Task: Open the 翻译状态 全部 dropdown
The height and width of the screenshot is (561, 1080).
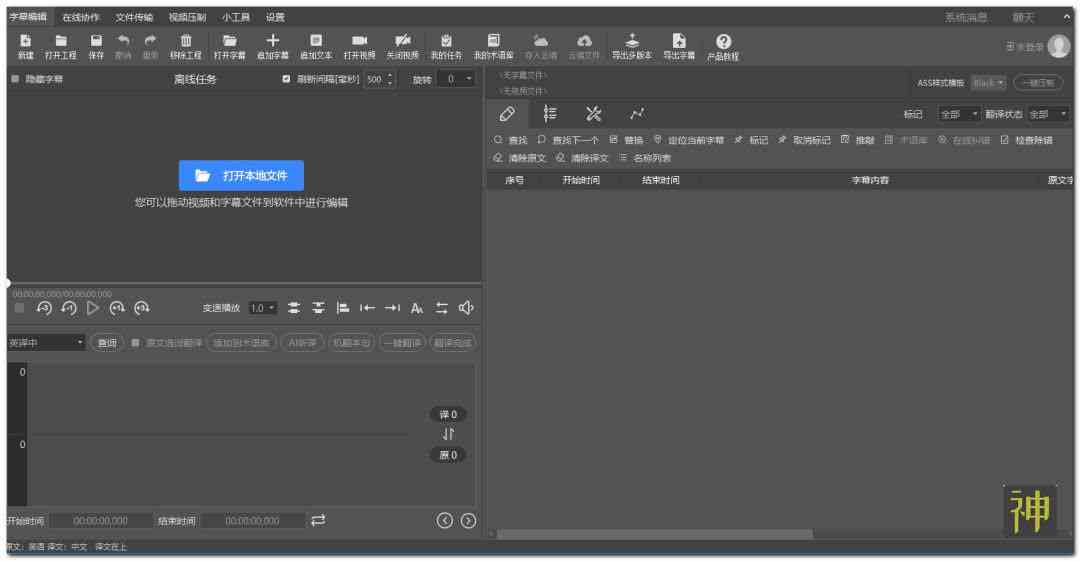Action: tap(1048, 114)
